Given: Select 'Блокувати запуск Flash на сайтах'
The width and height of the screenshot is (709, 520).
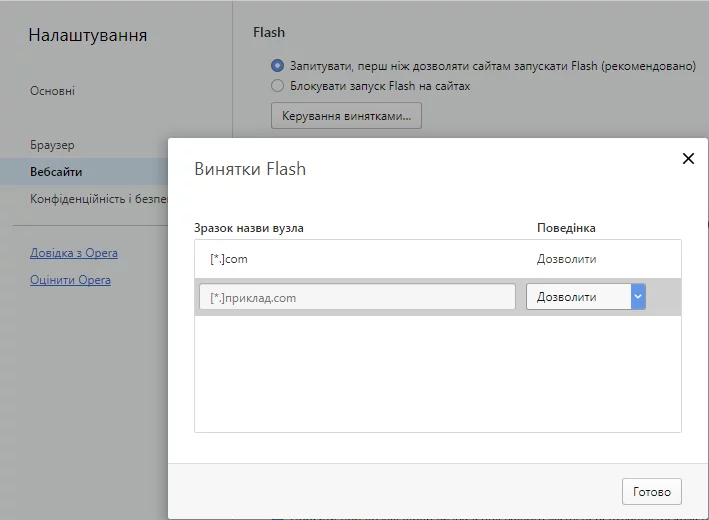Looking at the screenshot, I should [278, 86].
